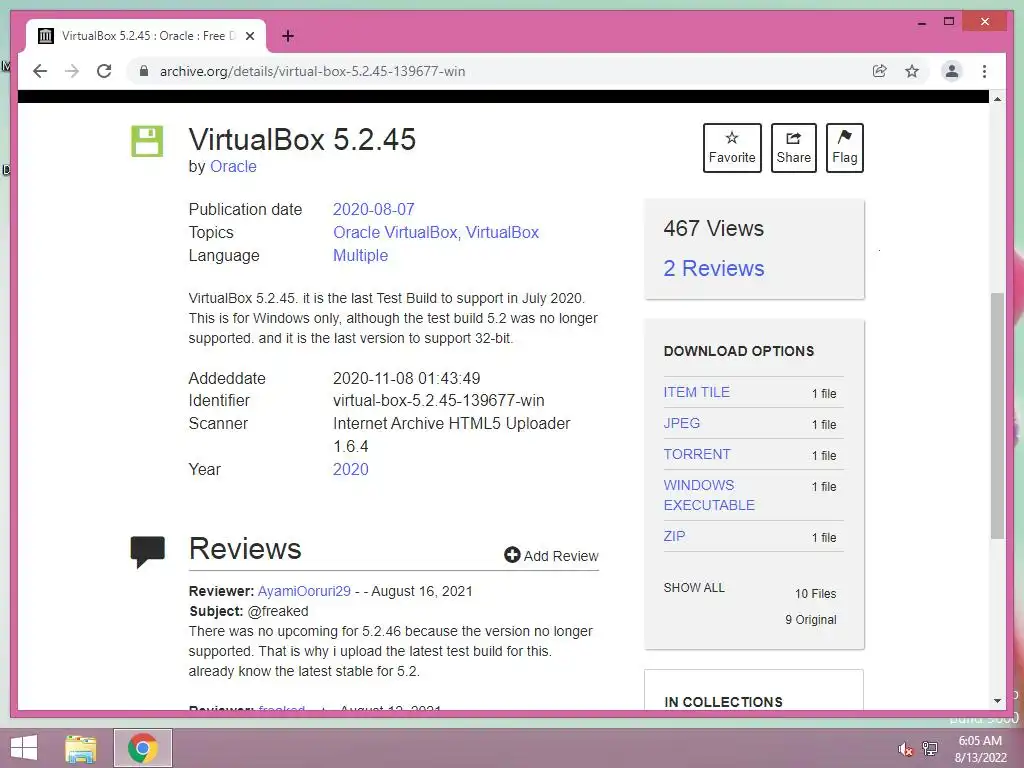Open the VirtualBox topic link

[x=502, y=232]
